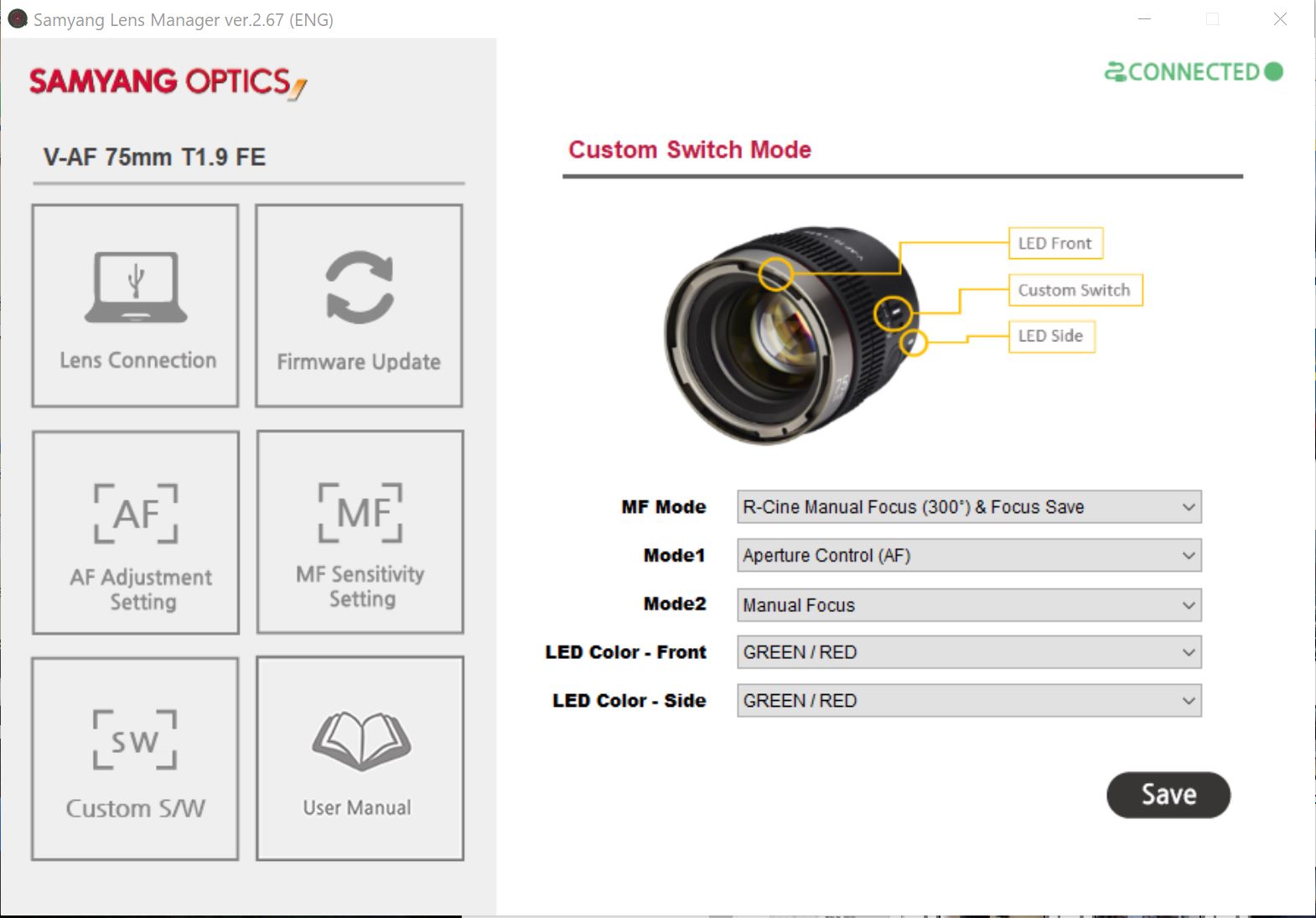1316x918 pixels.
Task: Expand the MF Mode dropdown
Action: click(x=968, y=507)
